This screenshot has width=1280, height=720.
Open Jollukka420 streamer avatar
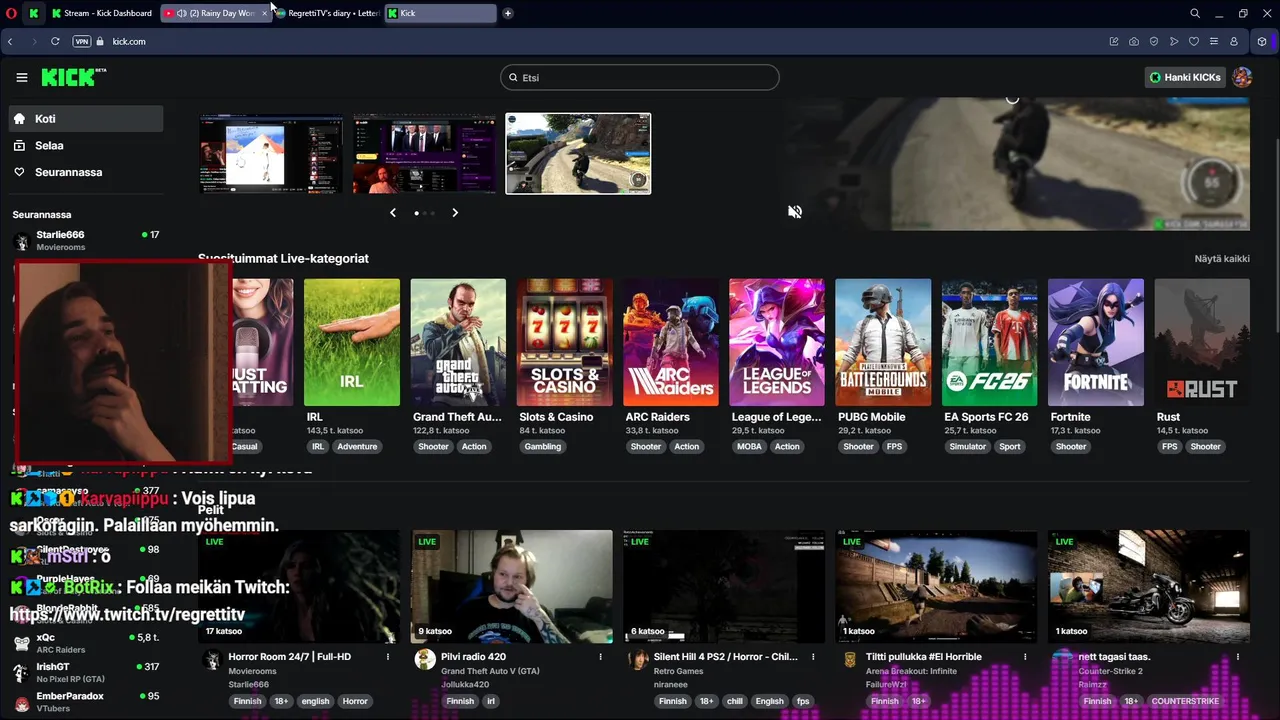424,659
